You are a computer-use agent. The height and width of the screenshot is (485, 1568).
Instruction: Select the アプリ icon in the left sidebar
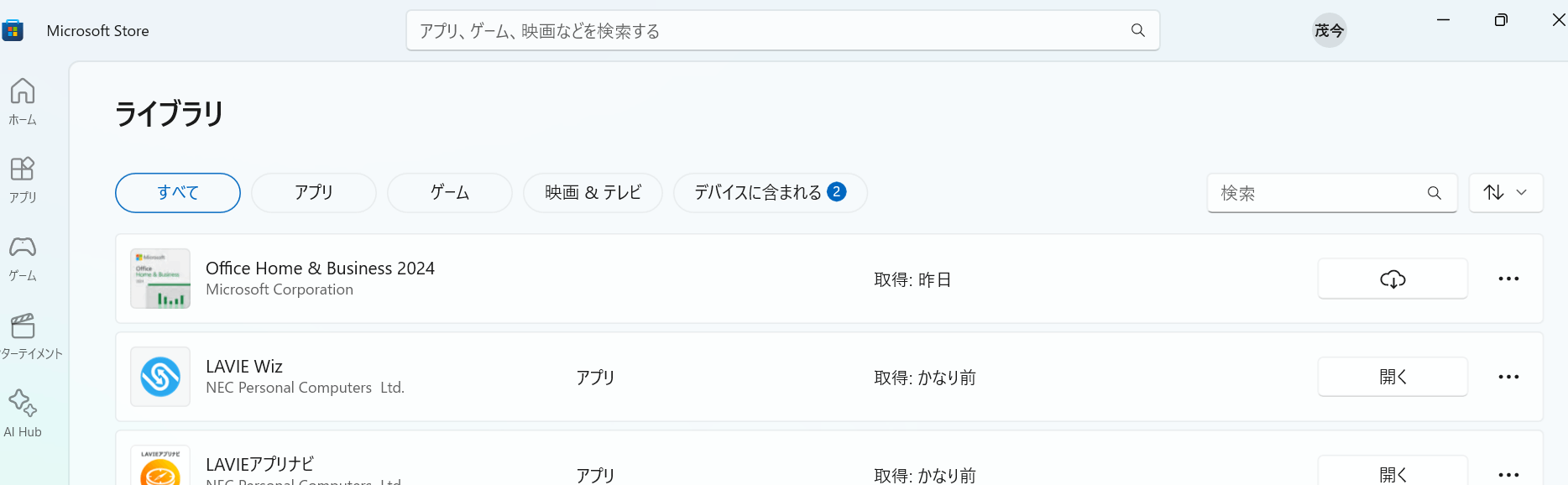click(x=23, y=178)
